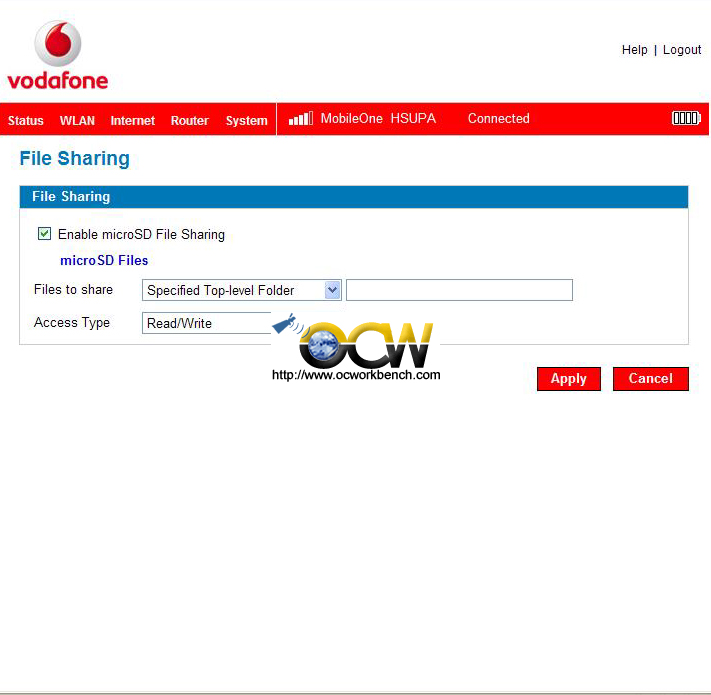Screen dimensions: 711x695
Task: Click the Files to share label
Action: pos(73,290)
